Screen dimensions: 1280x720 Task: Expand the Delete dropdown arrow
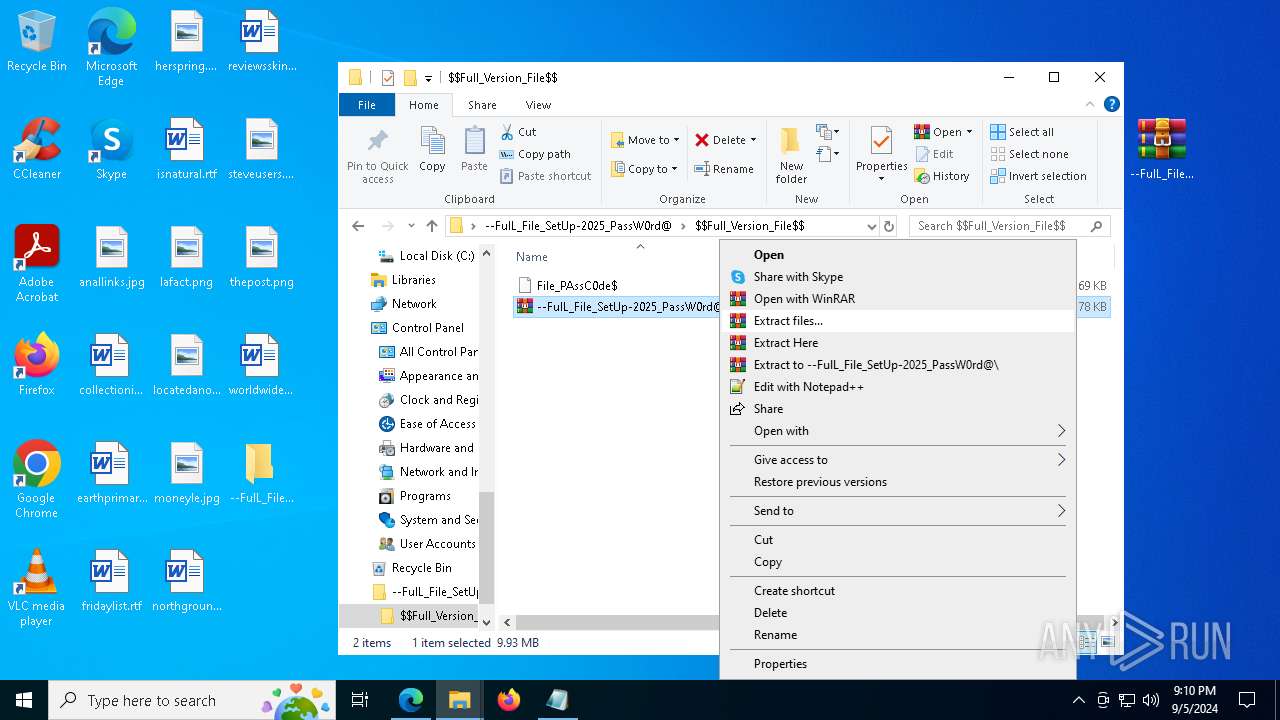(753, 140)
